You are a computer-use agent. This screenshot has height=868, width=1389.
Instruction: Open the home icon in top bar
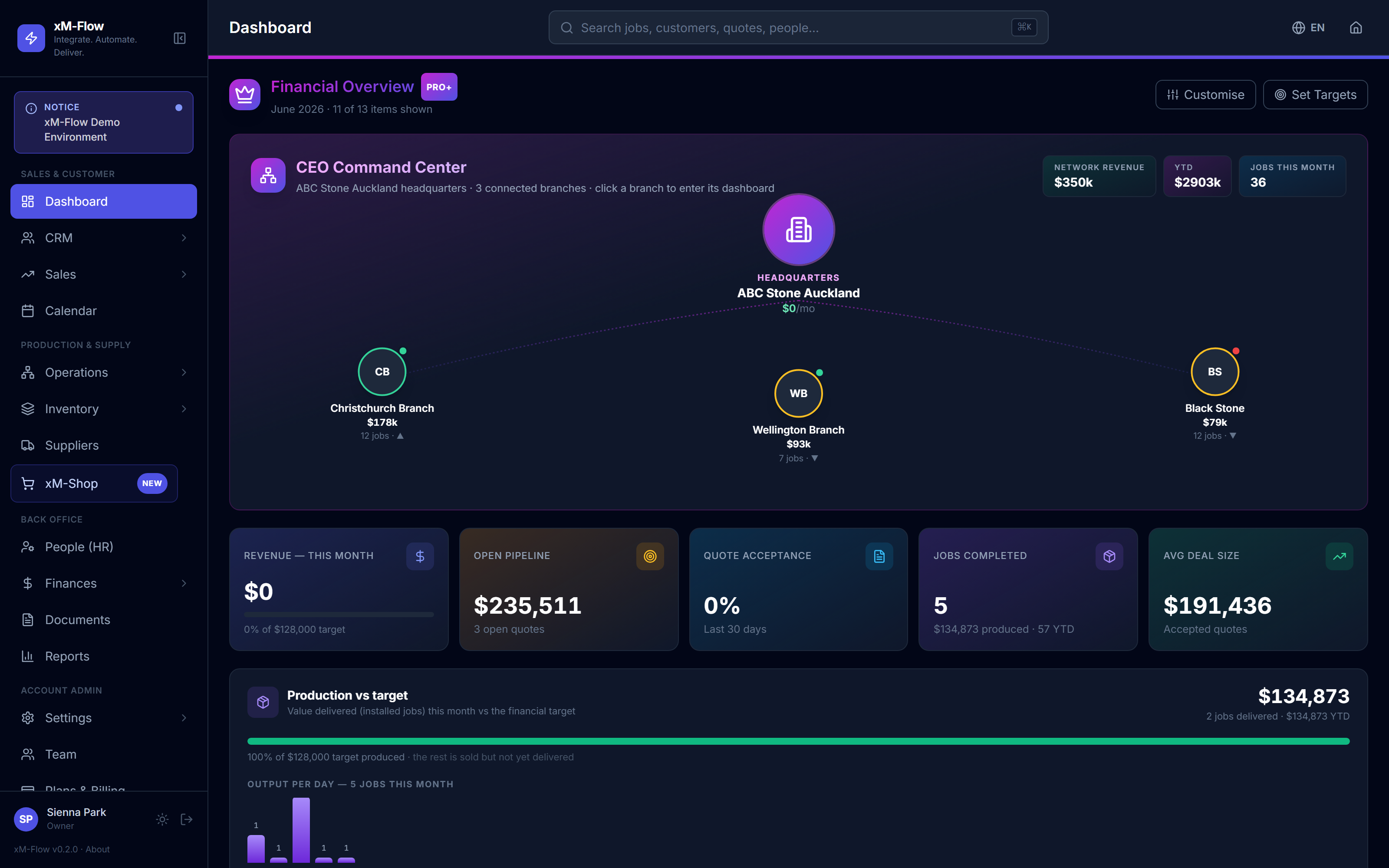tap(1356, 27)
